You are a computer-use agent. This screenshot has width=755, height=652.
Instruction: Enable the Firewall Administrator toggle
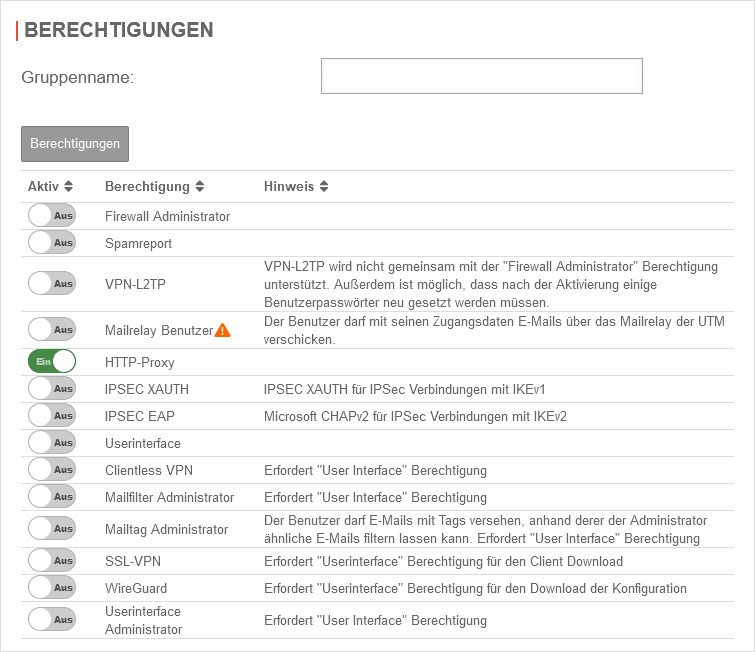[52, 216]
